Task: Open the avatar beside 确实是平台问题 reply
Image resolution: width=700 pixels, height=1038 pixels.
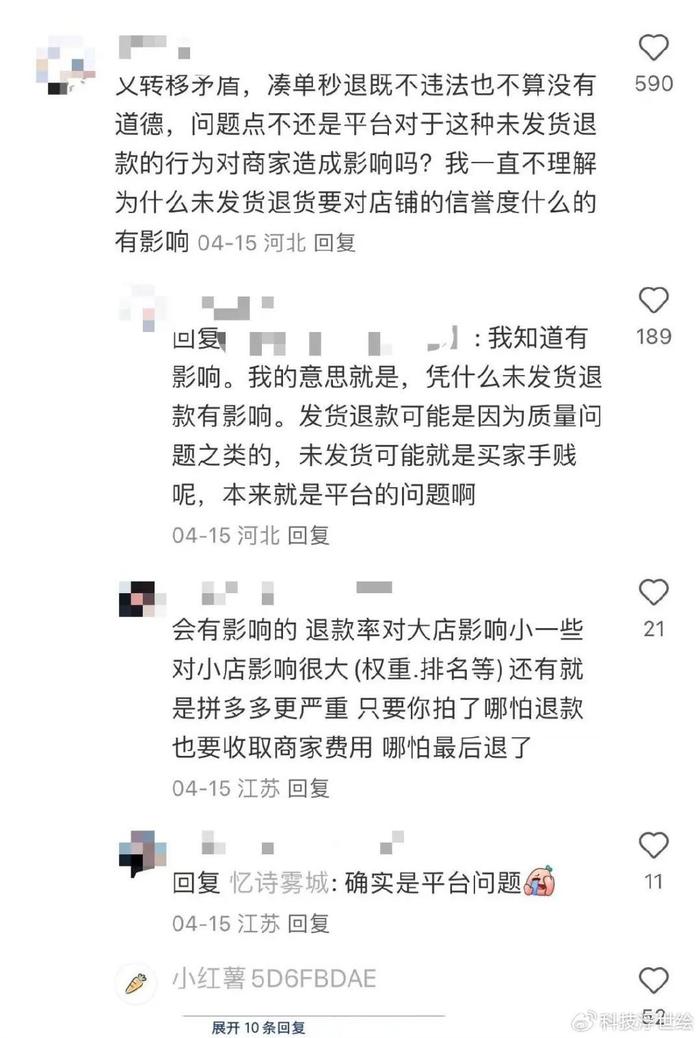Action: pos(142,853)
